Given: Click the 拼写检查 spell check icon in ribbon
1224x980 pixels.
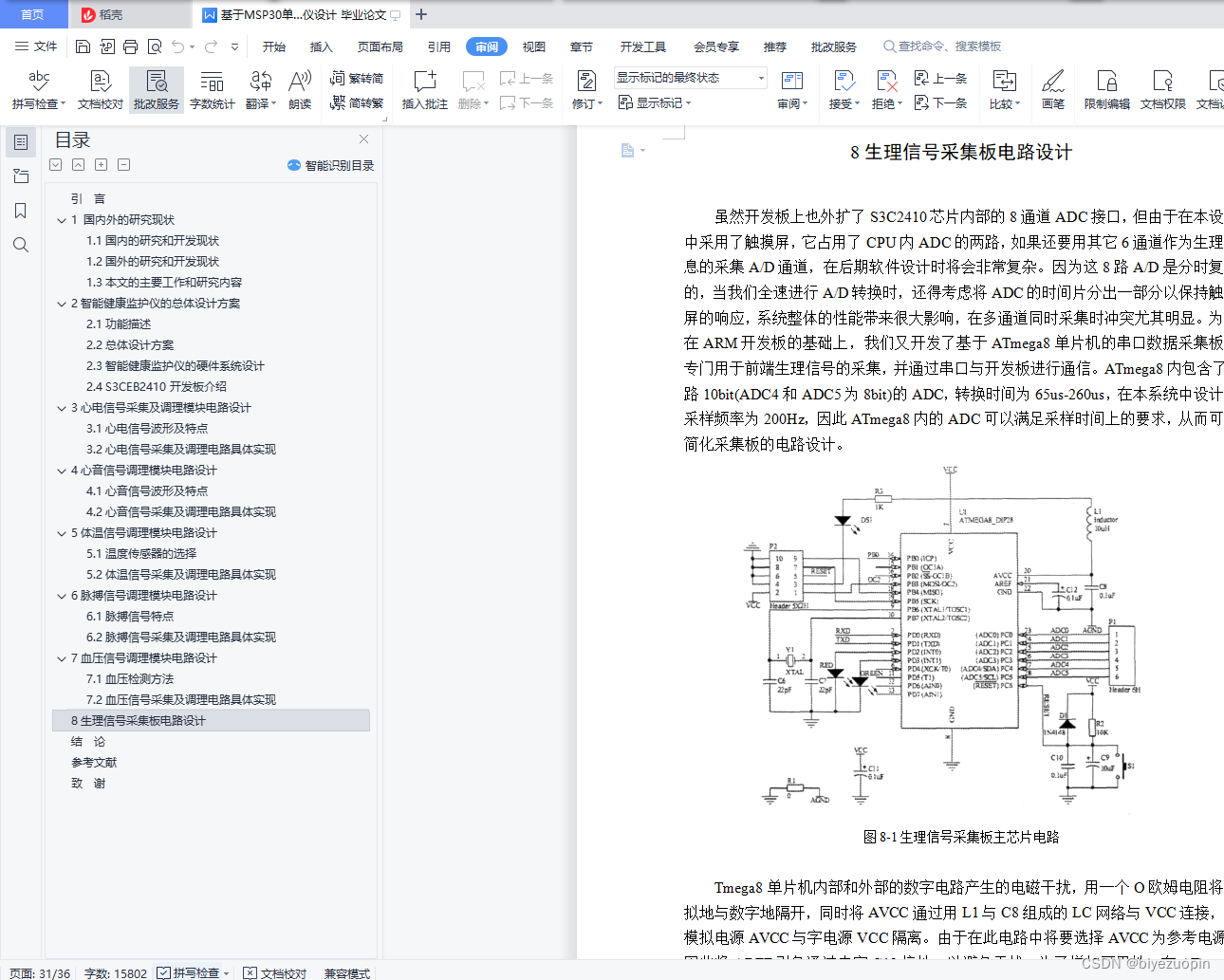Looking at the screenshot, I should click(x=39, y=82).
